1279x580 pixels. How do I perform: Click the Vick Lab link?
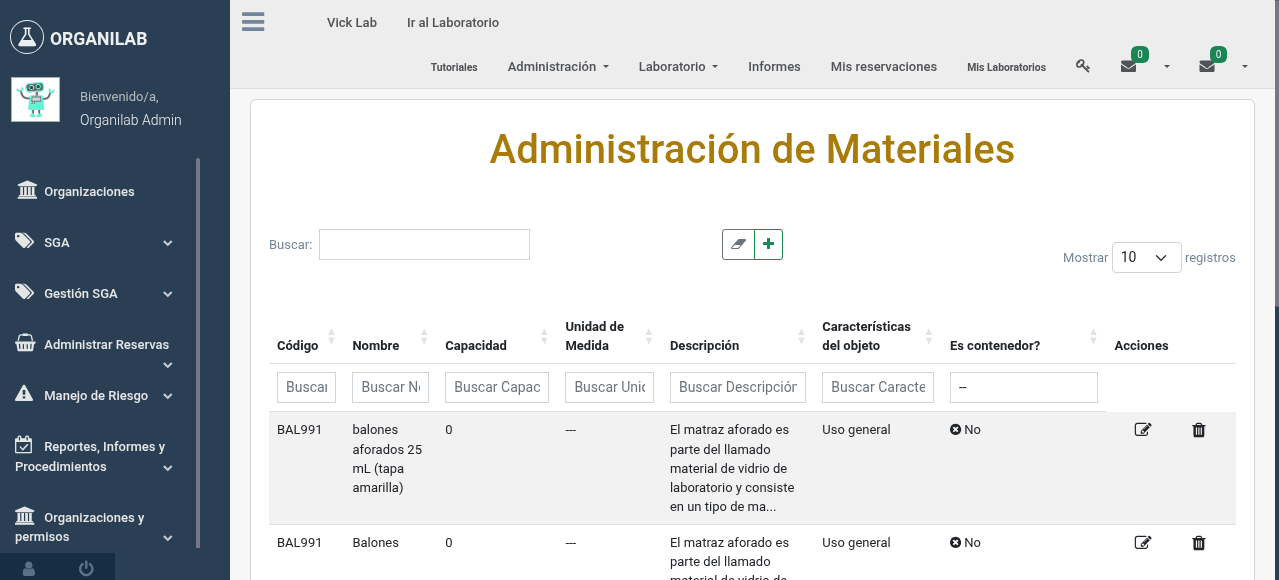click(x=352, y=22)
